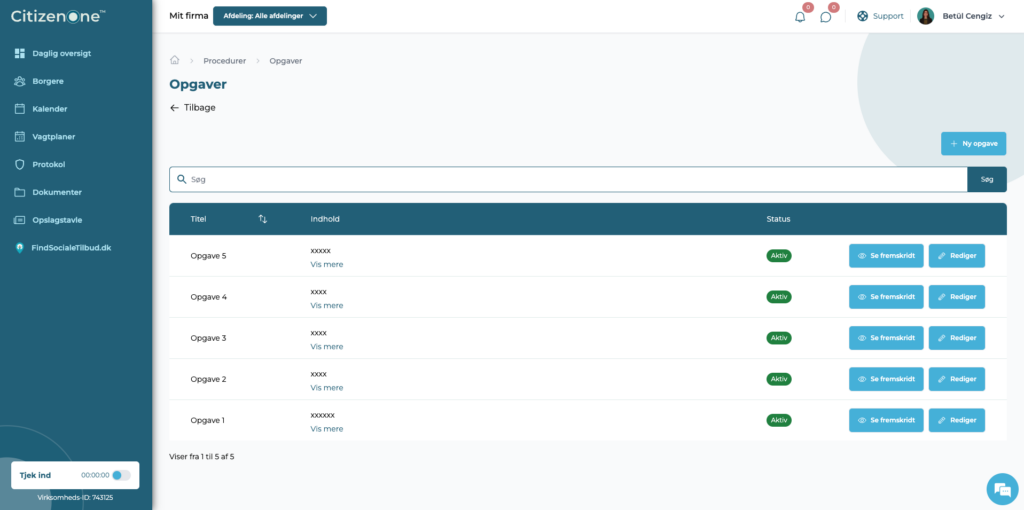Viewport: 1024px width, 510px height.
Task: Expand Afdeling: Alle afdelinger dropdown
Action: click(270, 16)
